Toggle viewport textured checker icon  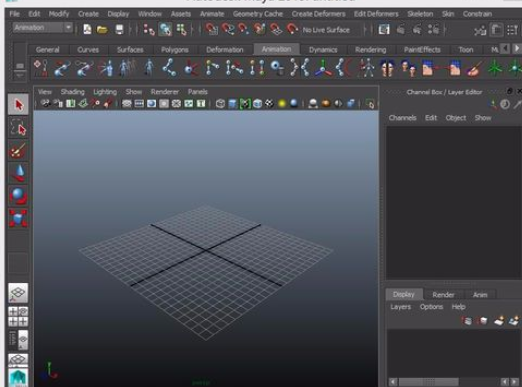click(269, 104)
